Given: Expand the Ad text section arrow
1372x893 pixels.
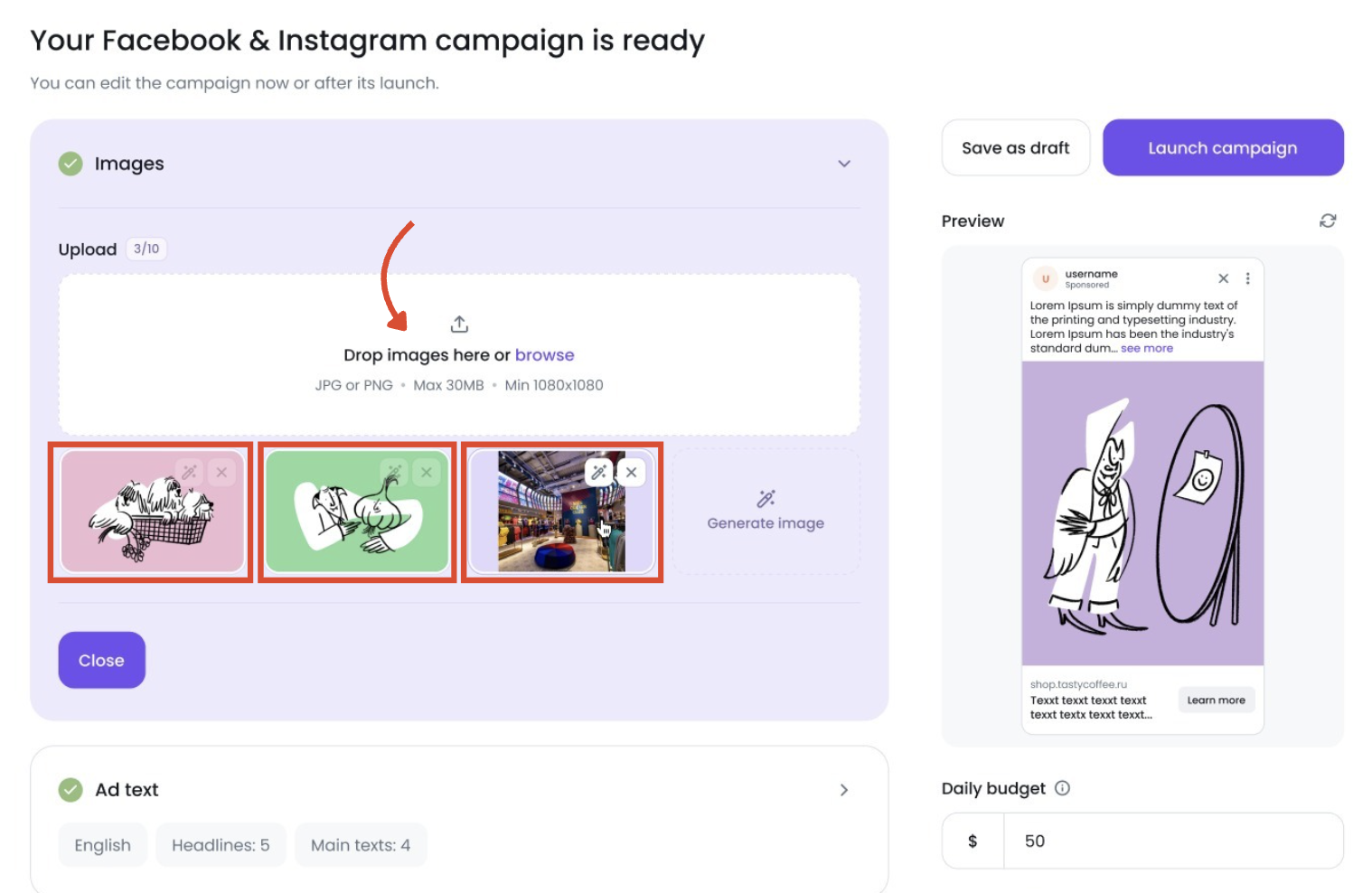Looking at the screenshot, I should [x=843, y=790].
